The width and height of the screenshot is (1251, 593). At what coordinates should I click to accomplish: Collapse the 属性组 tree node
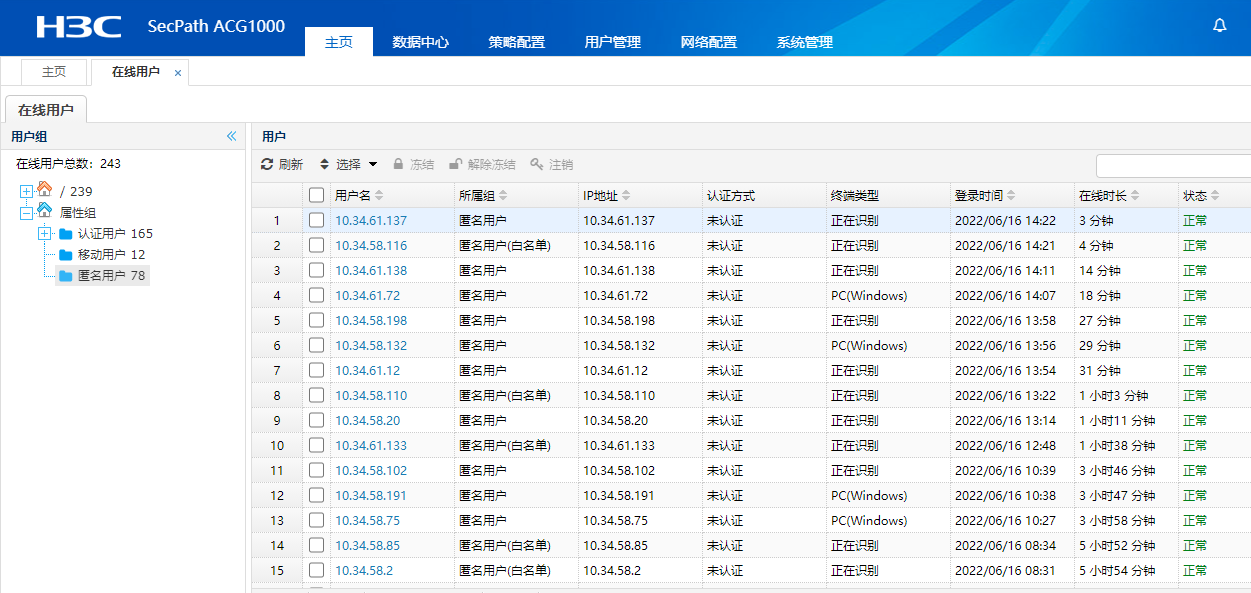(x=26, y=212)
